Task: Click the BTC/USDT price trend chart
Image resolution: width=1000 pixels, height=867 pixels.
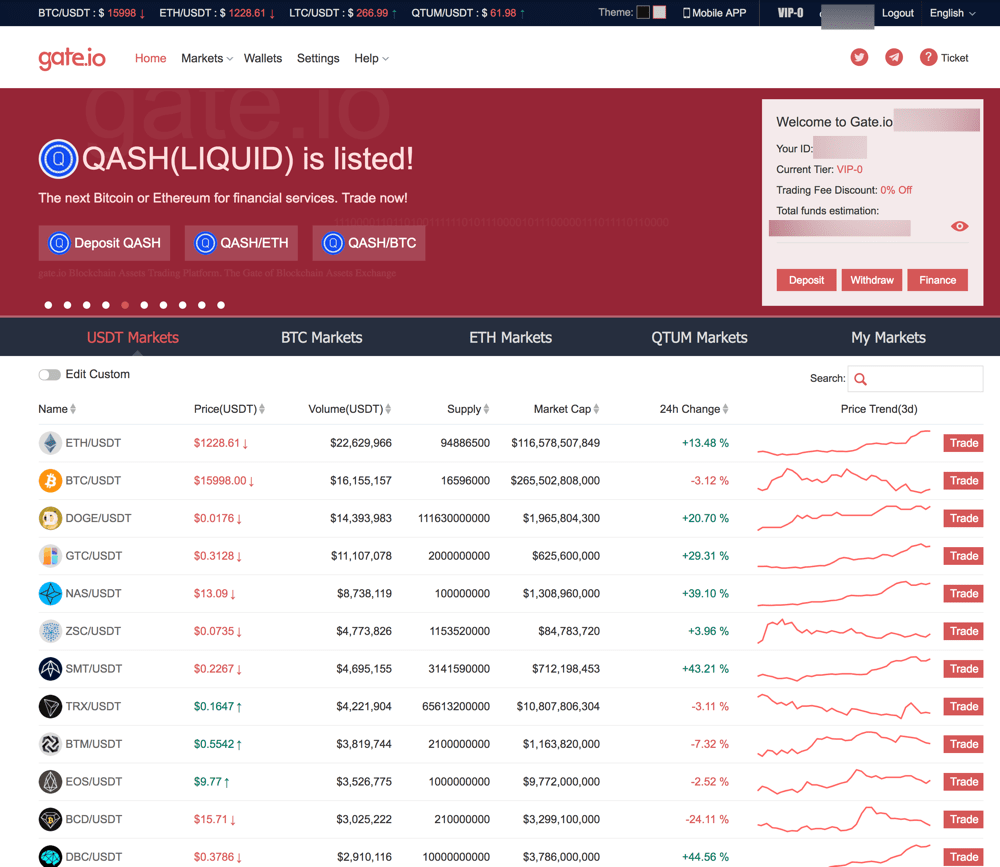Action: [x=844, y=480]
